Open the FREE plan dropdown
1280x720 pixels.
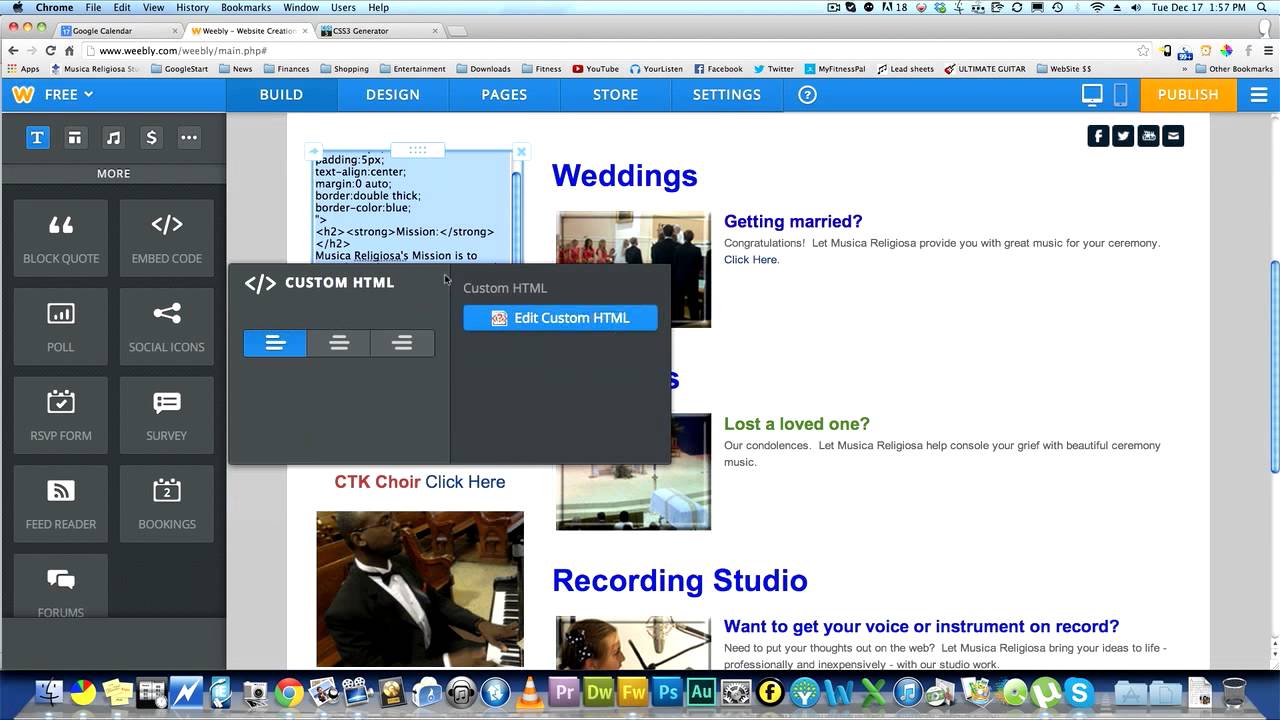69,95
